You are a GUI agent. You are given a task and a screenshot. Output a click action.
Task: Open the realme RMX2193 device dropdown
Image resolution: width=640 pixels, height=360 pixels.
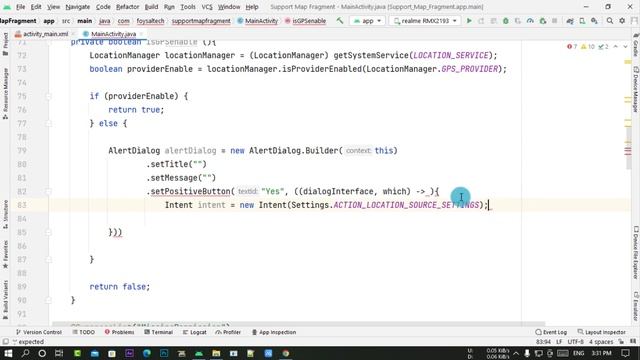pyautogui.click(x=425, y=20)
